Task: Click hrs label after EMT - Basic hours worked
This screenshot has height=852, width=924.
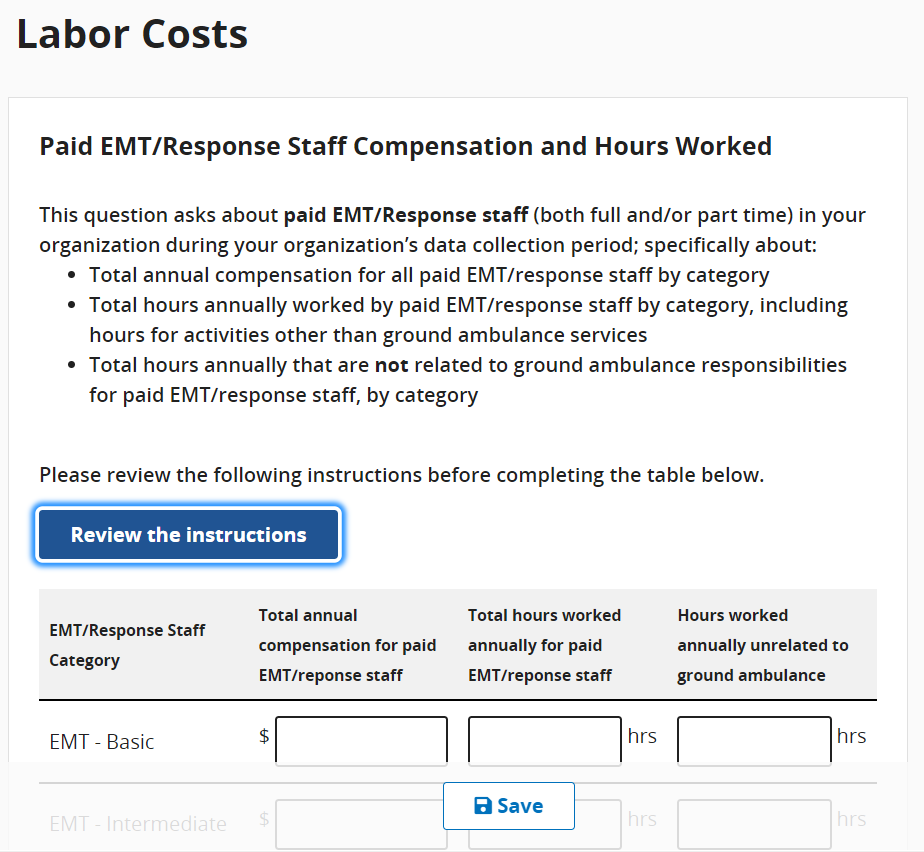Action: (x=642, y=736)
